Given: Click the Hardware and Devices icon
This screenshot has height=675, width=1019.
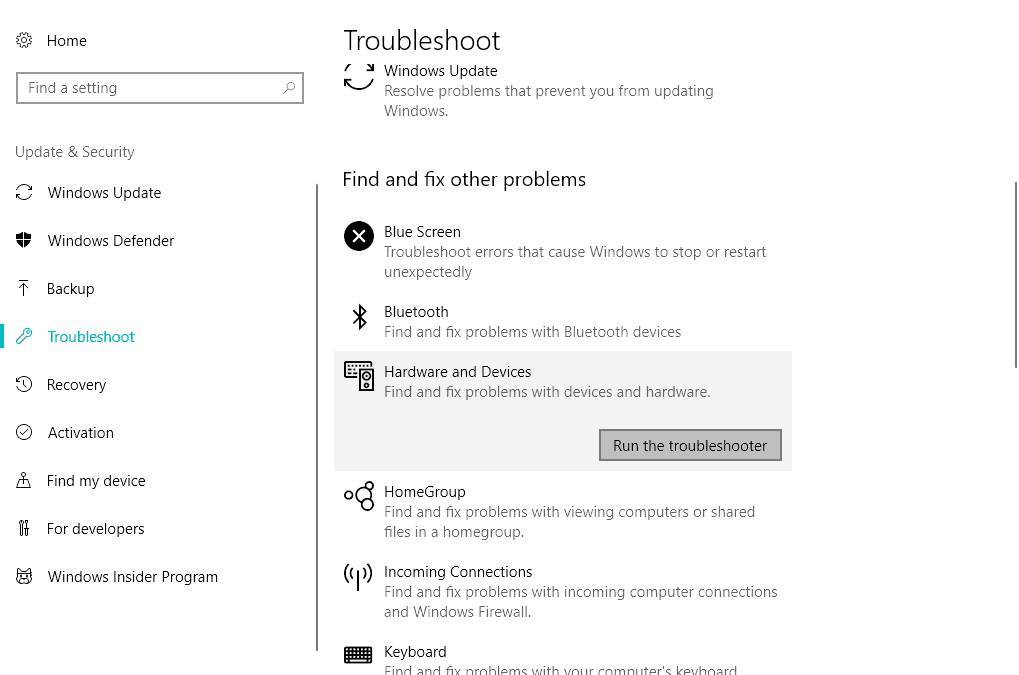Looking at the screenshot, I should point(359,376).
